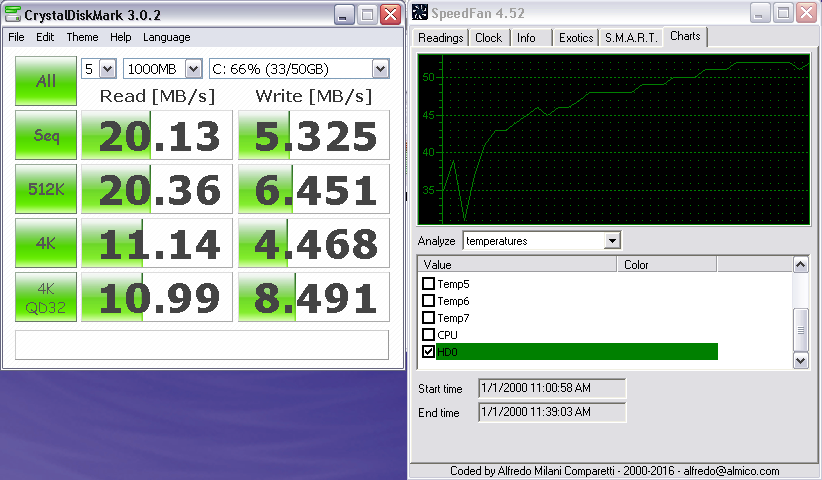This screenshot has height=480, width=822.
Task: Start the Seq sequential test
Action: (46, 135)
